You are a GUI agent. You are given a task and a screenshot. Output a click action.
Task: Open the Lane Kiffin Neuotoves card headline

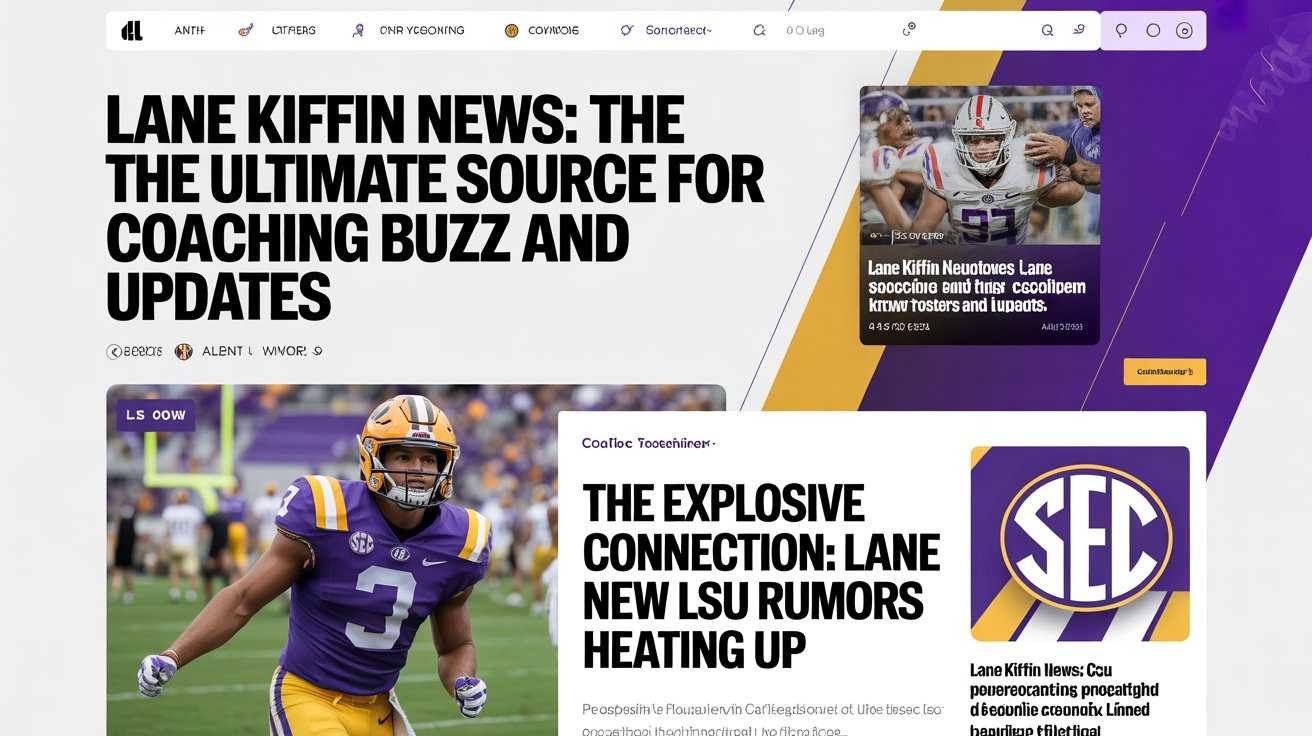pos(976,286)
